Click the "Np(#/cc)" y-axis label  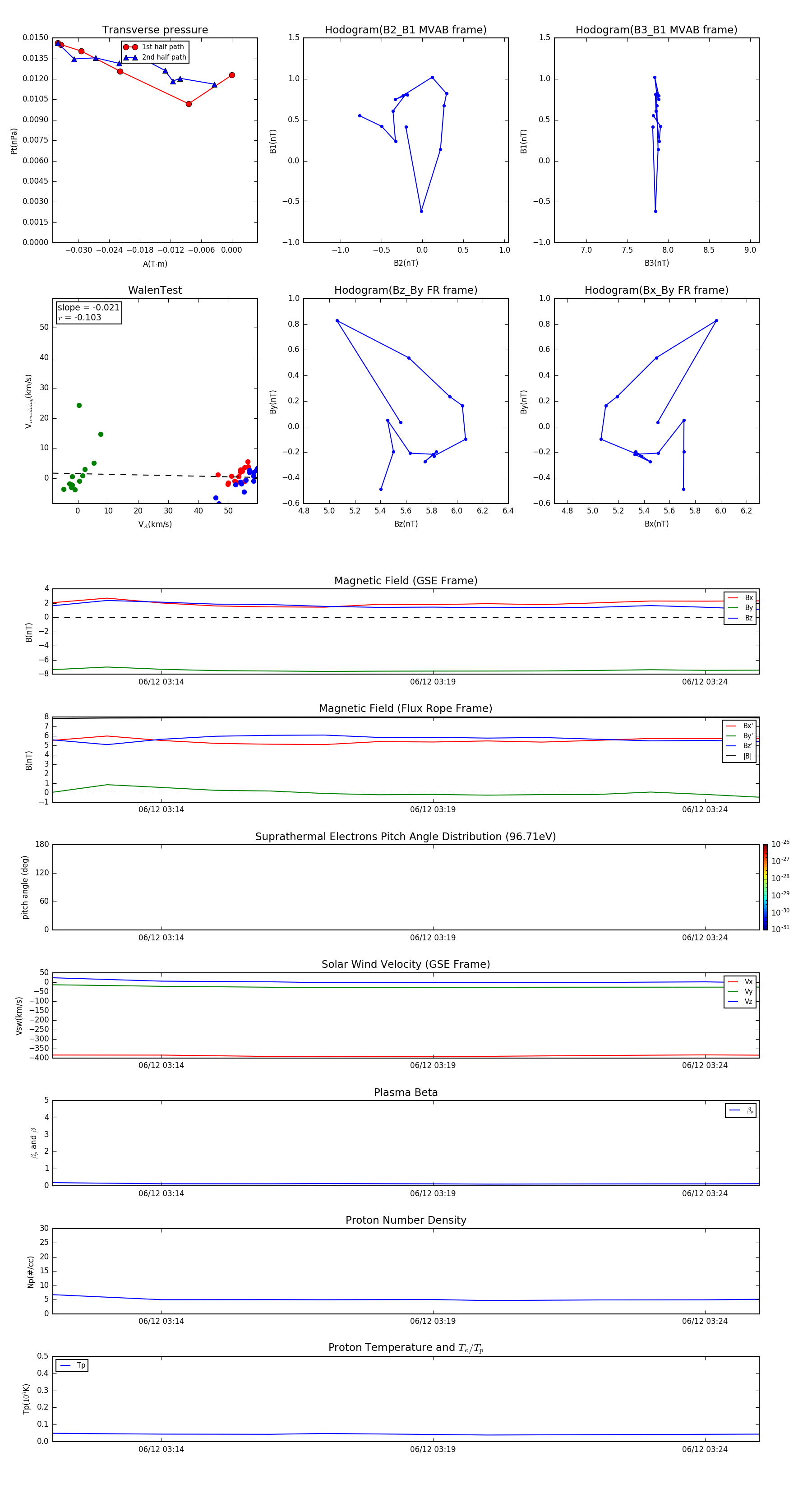pos(31,1272)
